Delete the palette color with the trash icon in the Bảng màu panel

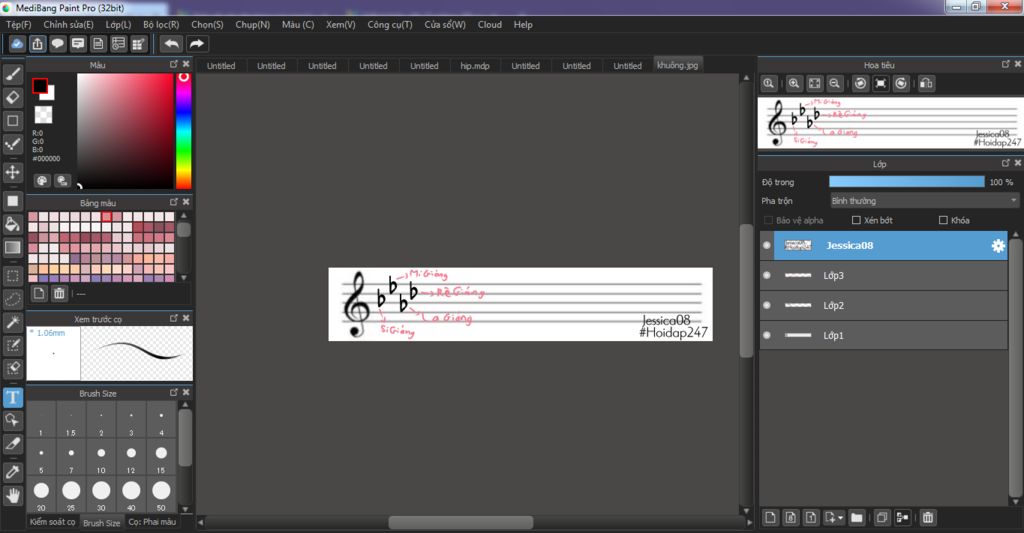coord(59,293)
